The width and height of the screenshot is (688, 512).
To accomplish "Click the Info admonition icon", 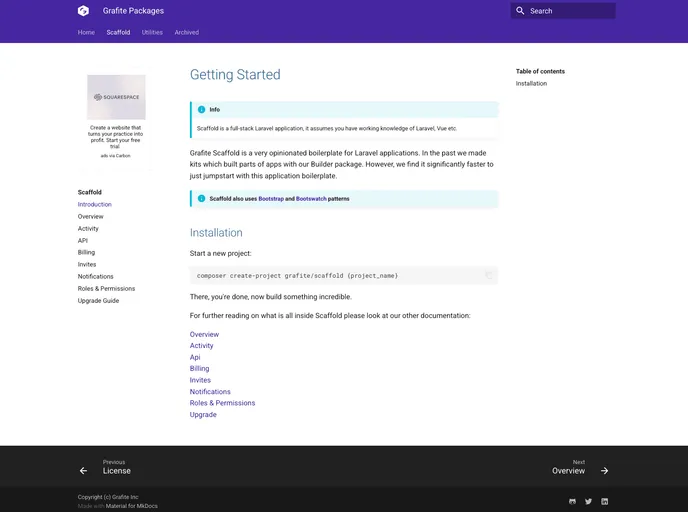I will click(x=201, y=110).
